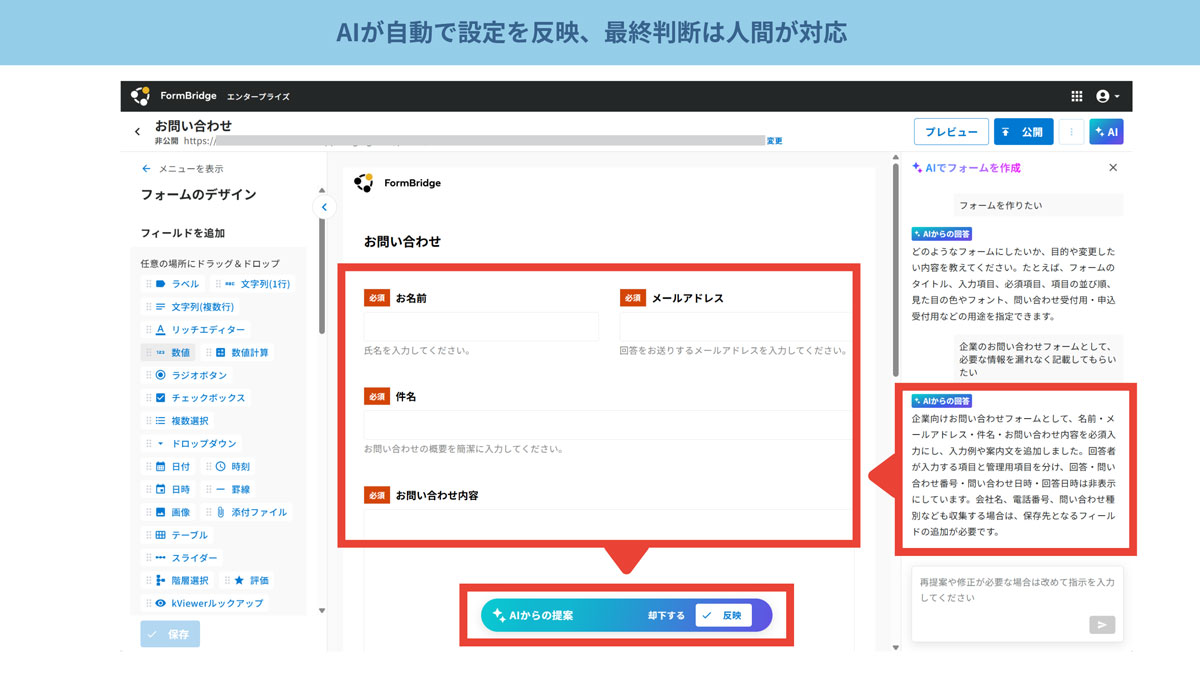Select the 画像 field type

[x=168, y=512]
